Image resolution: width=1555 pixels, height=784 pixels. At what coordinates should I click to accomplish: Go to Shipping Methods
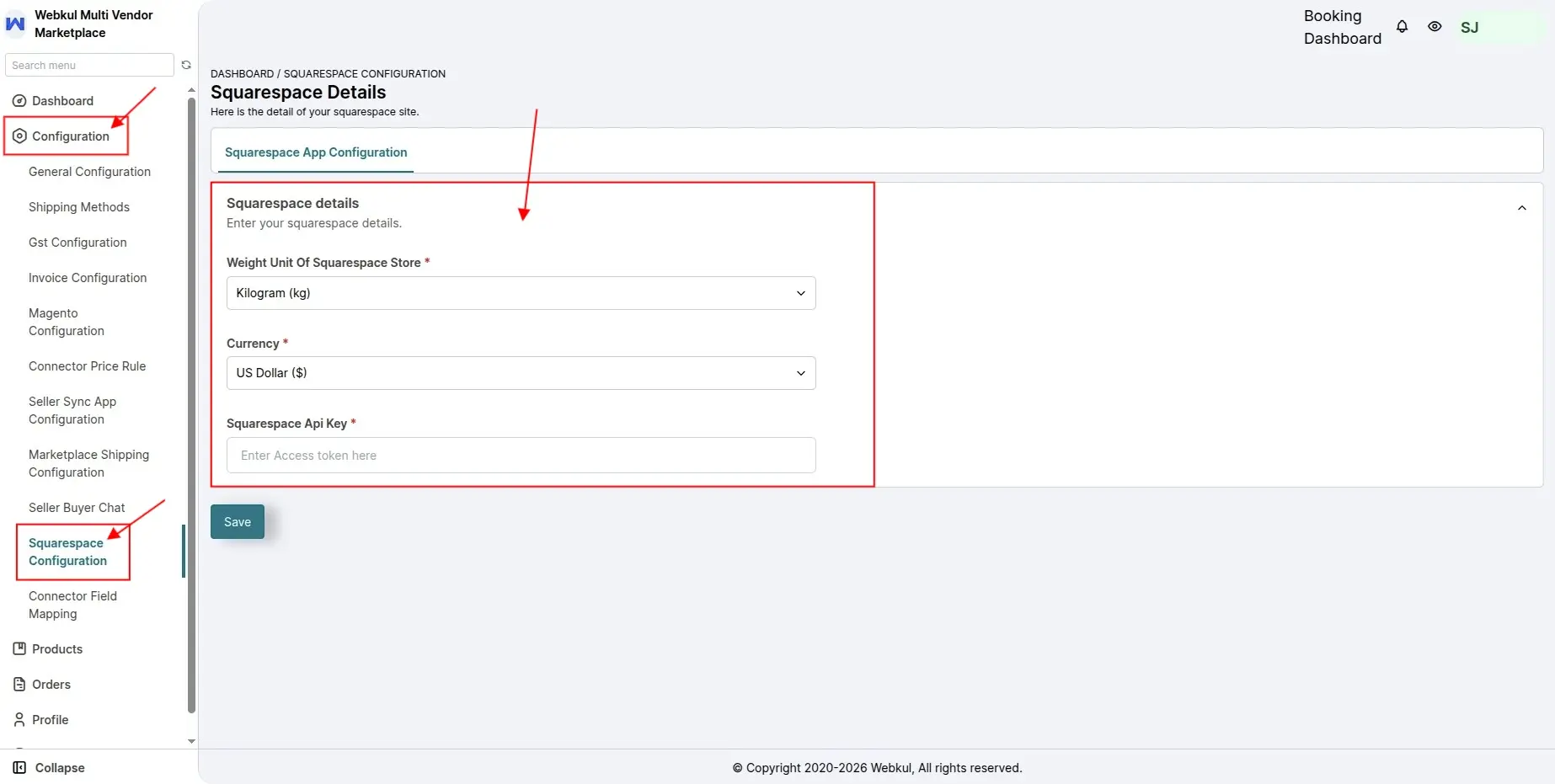click(79, 207)
